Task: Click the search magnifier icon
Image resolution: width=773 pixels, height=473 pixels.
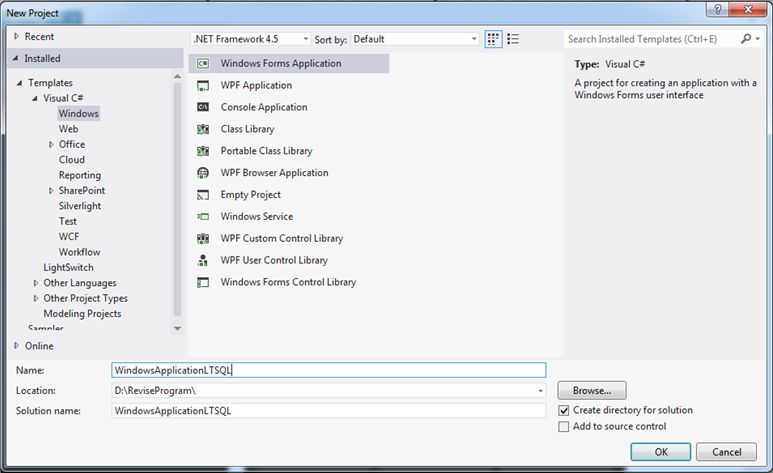Action: 746,38
